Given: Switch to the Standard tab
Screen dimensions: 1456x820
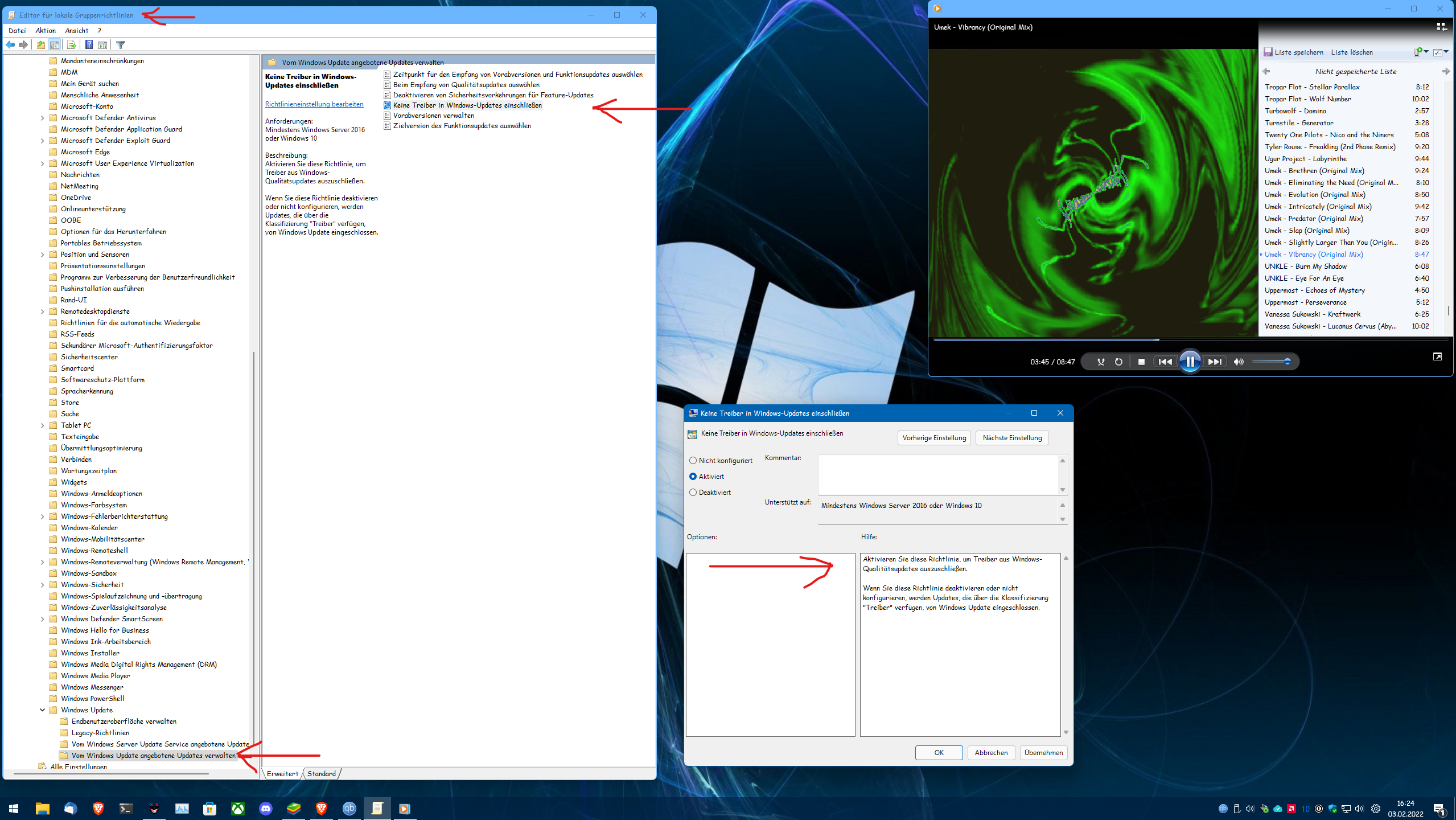Looking at the screenshot, I should pyautogui.click(x=321, y=773).
